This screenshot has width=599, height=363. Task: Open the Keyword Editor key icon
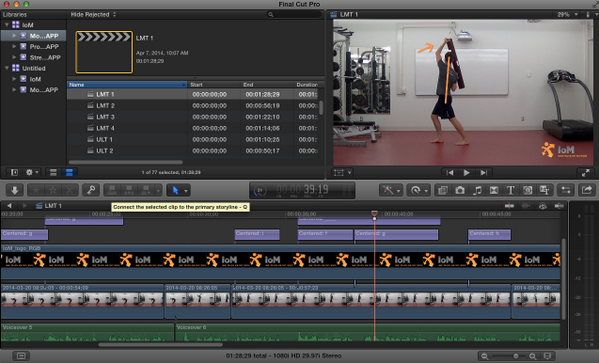click(x=91, y=190)
